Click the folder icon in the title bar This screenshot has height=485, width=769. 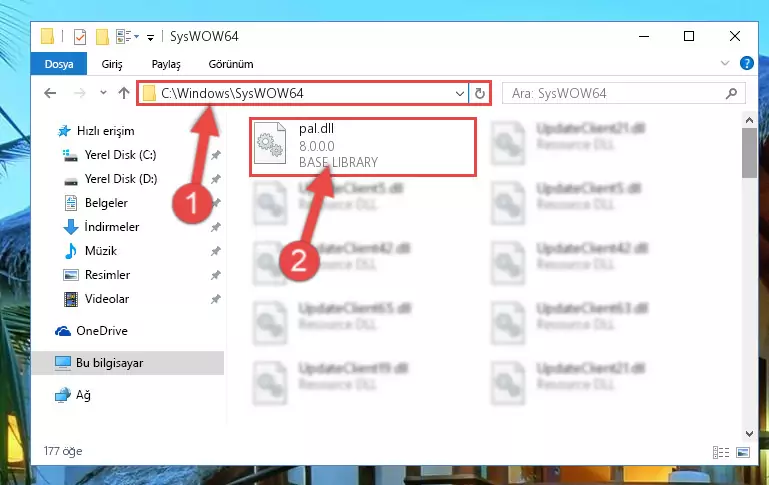47,37
